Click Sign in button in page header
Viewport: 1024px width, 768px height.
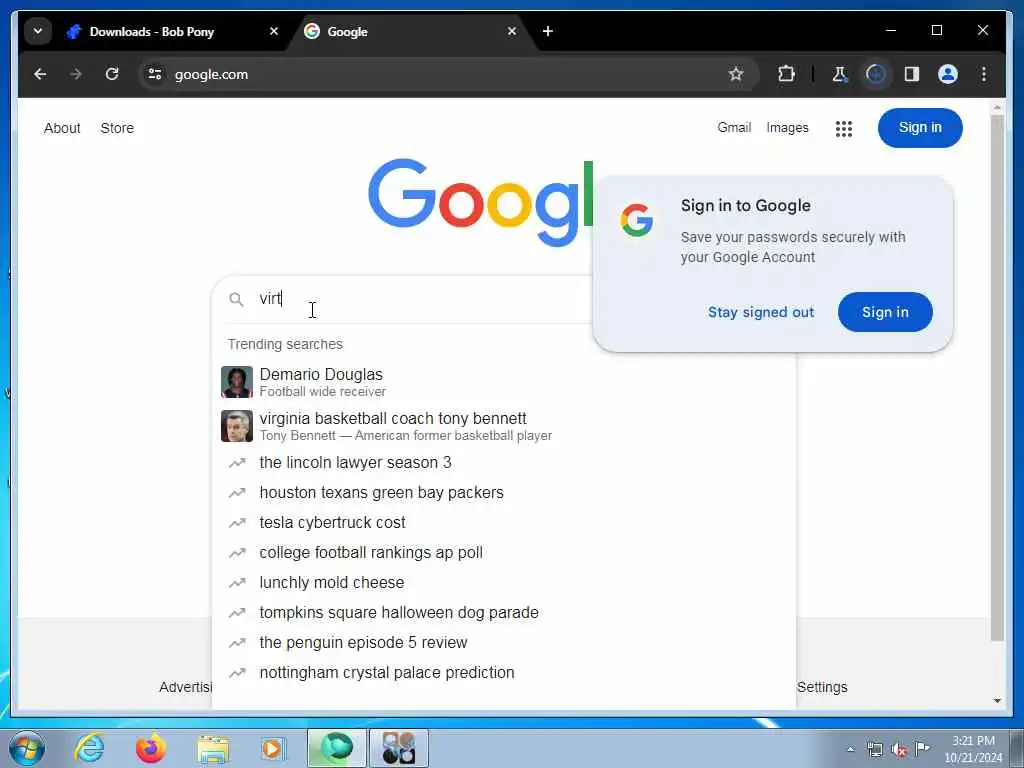click(920, 127)
